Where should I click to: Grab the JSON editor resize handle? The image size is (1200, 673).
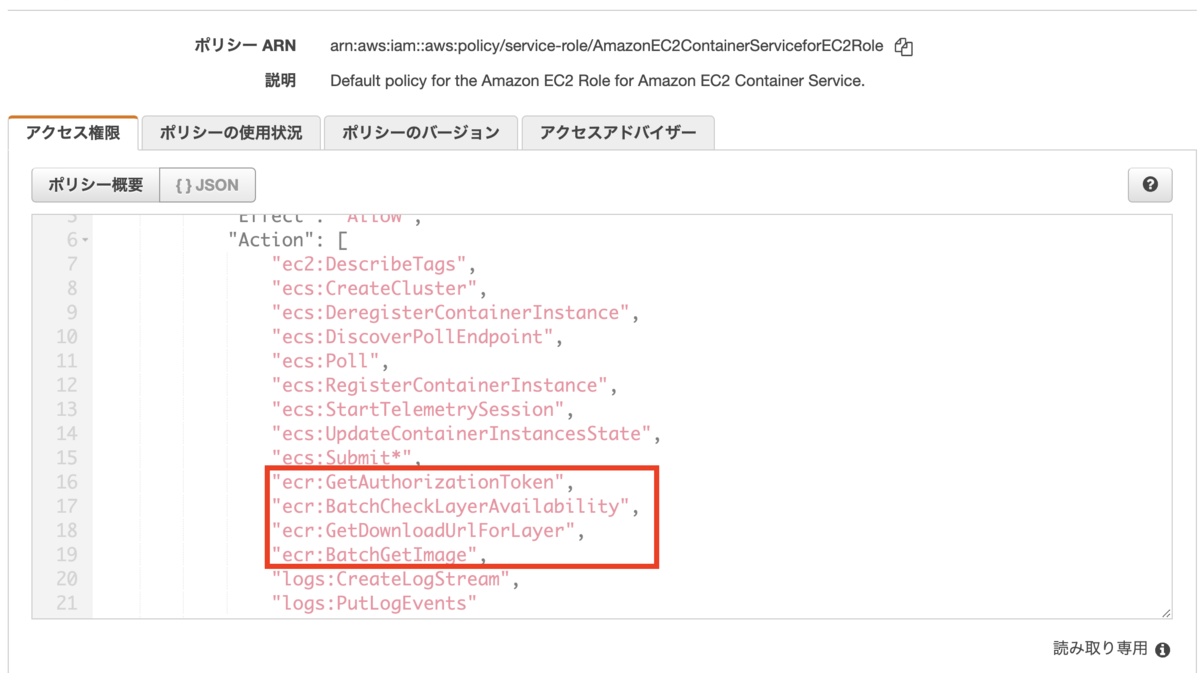coord(1165,612)
